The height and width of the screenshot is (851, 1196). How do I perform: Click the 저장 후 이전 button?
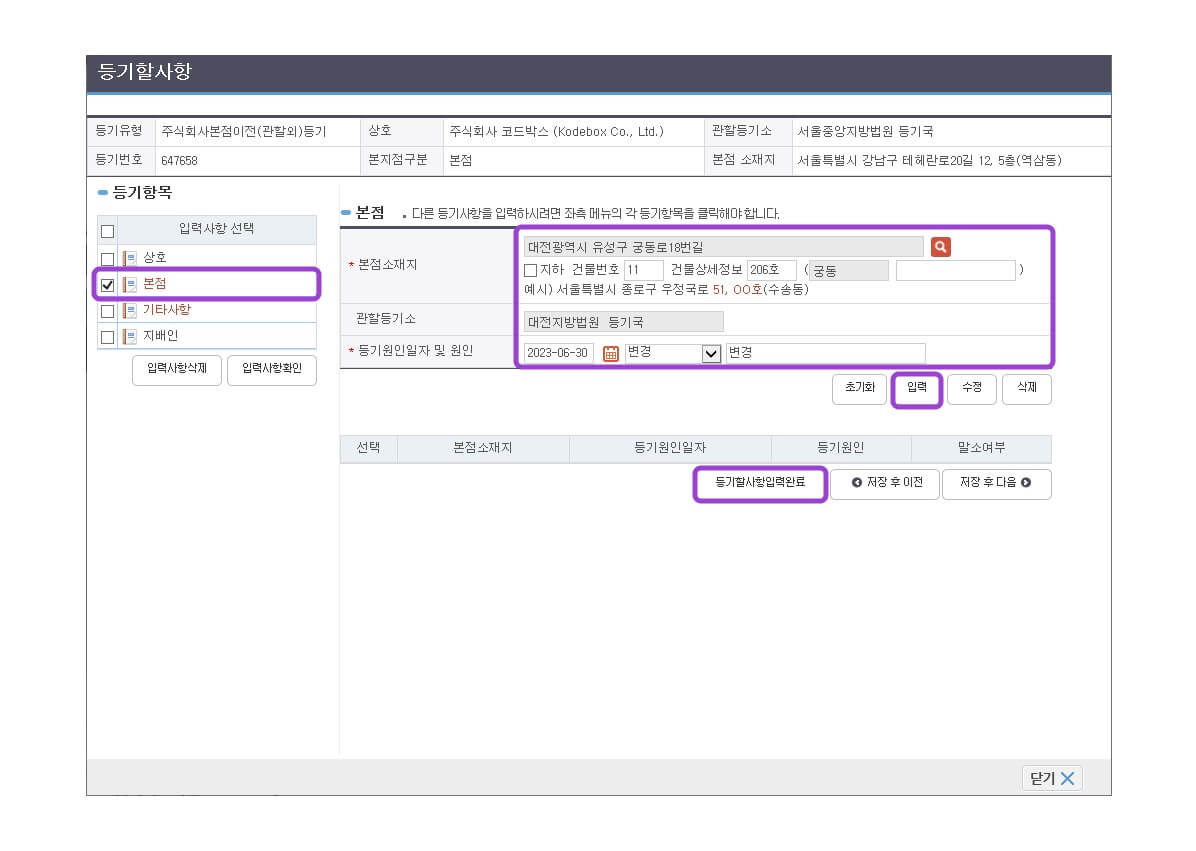point(885,484)
